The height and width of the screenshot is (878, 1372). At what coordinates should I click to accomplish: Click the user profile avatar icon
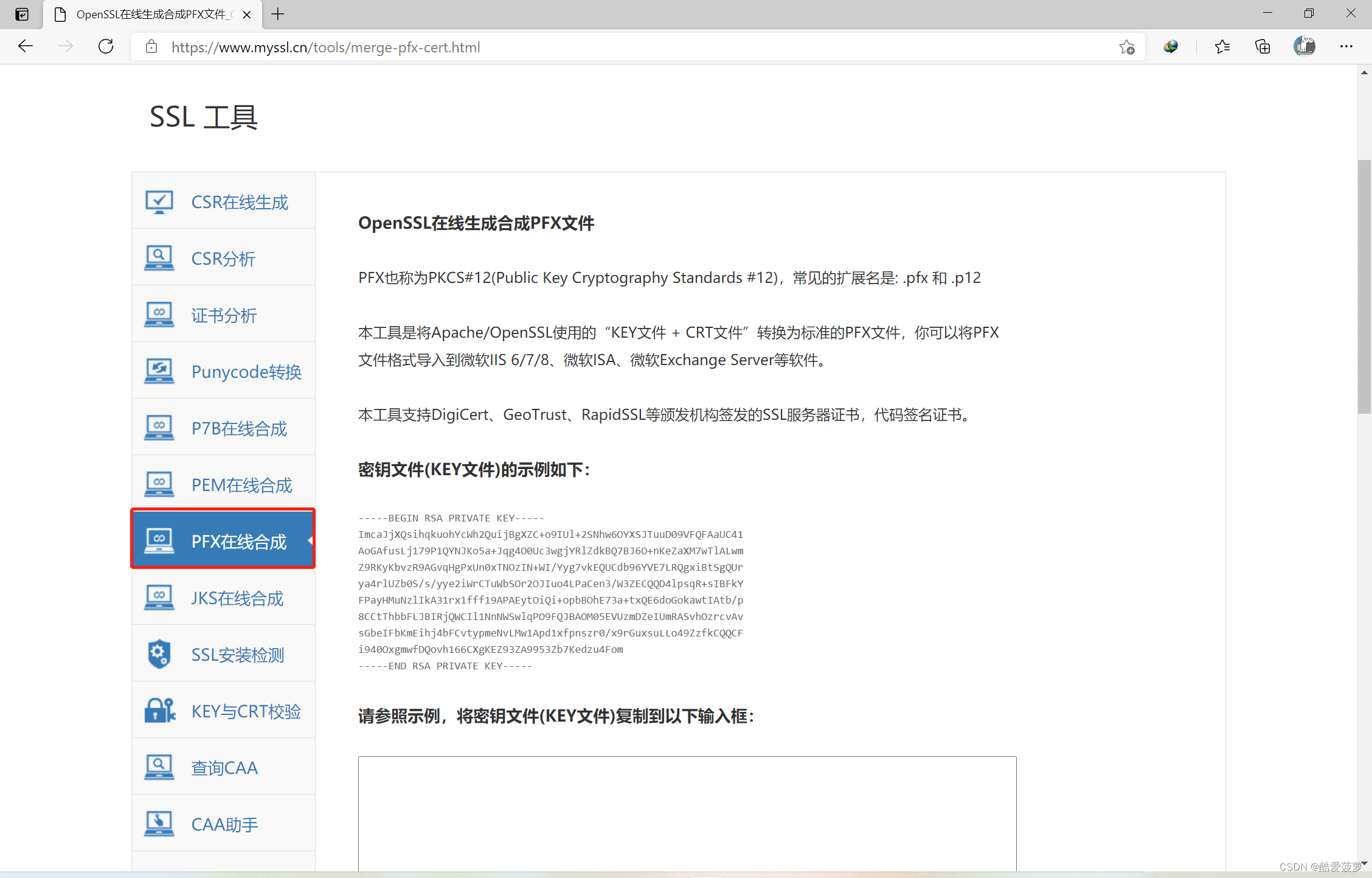click(1304, 47)
